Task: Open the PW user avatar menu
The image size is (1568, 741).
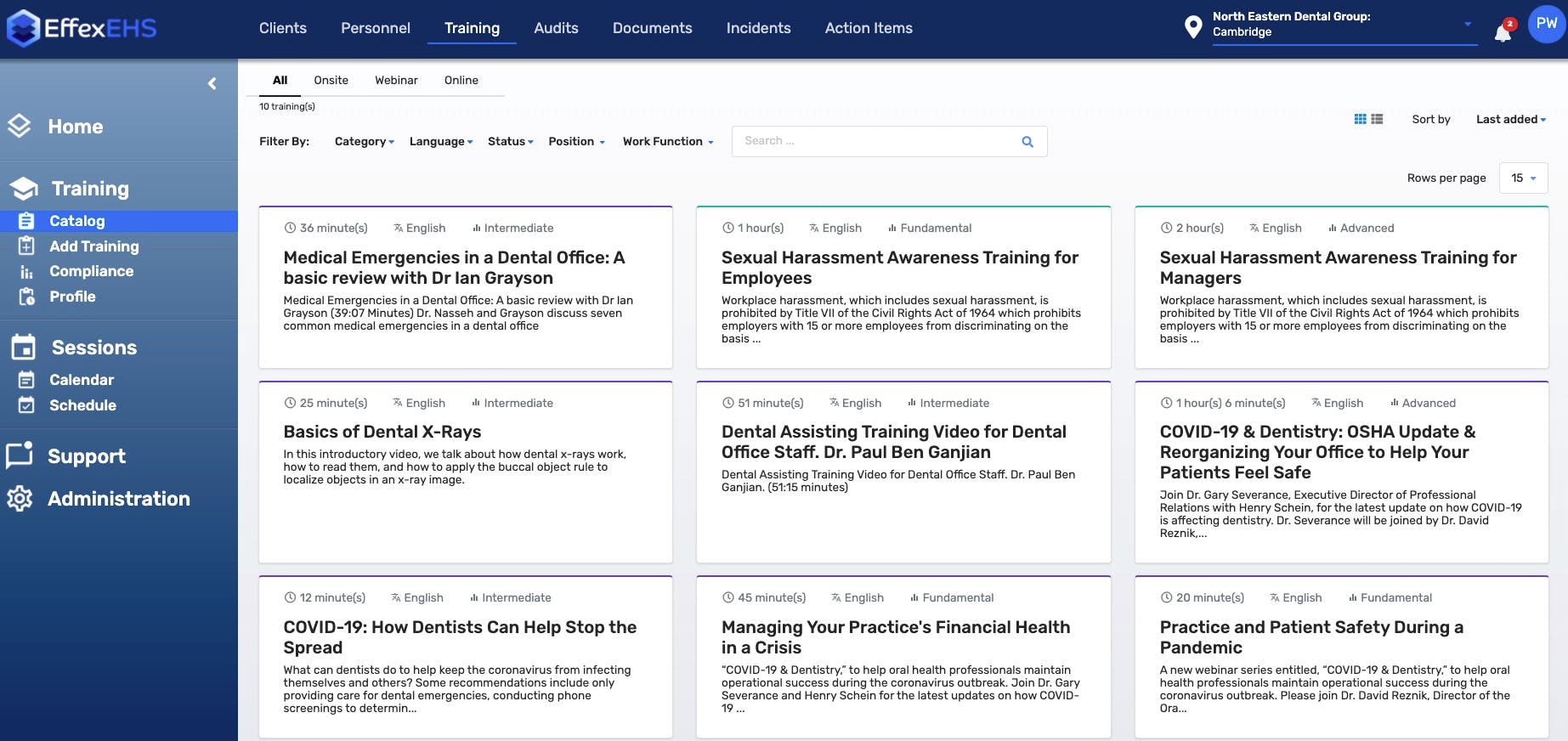Action: 1546,24
